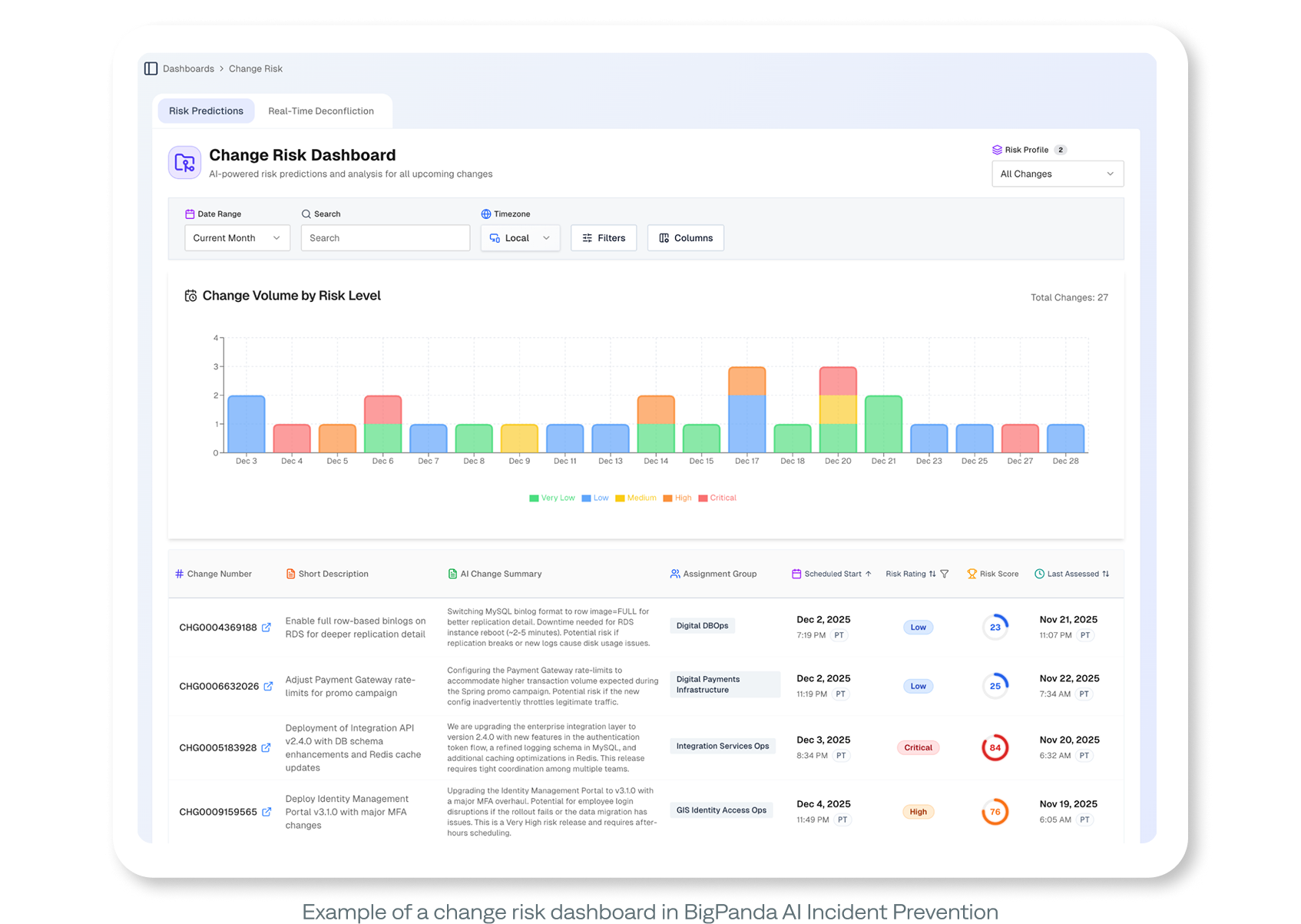The height and width of the screenshot is (924, 1301).
Task: Toggle Critical series in chart legend
Action: (717, 498)
